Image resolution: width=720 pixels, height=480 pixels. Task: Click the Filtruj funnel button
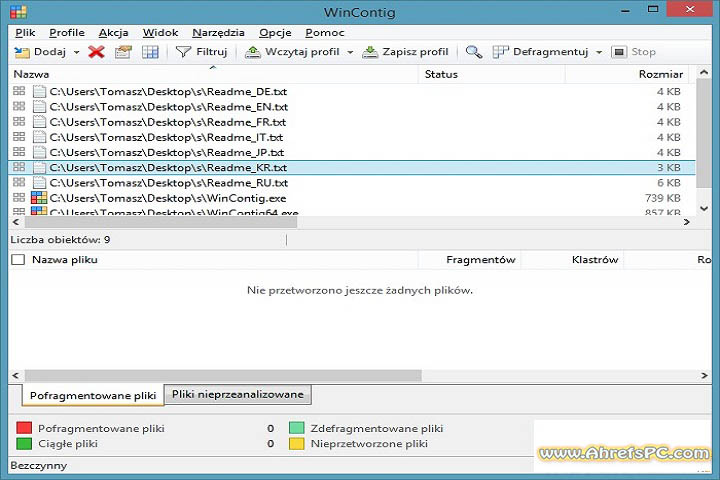point(202,52)
